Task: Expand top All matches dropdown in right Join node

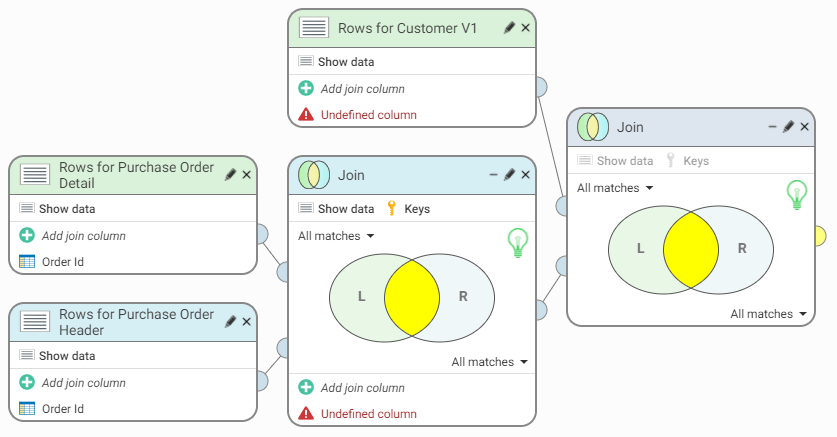Action: pyautogui.click(x=615, y=188)
